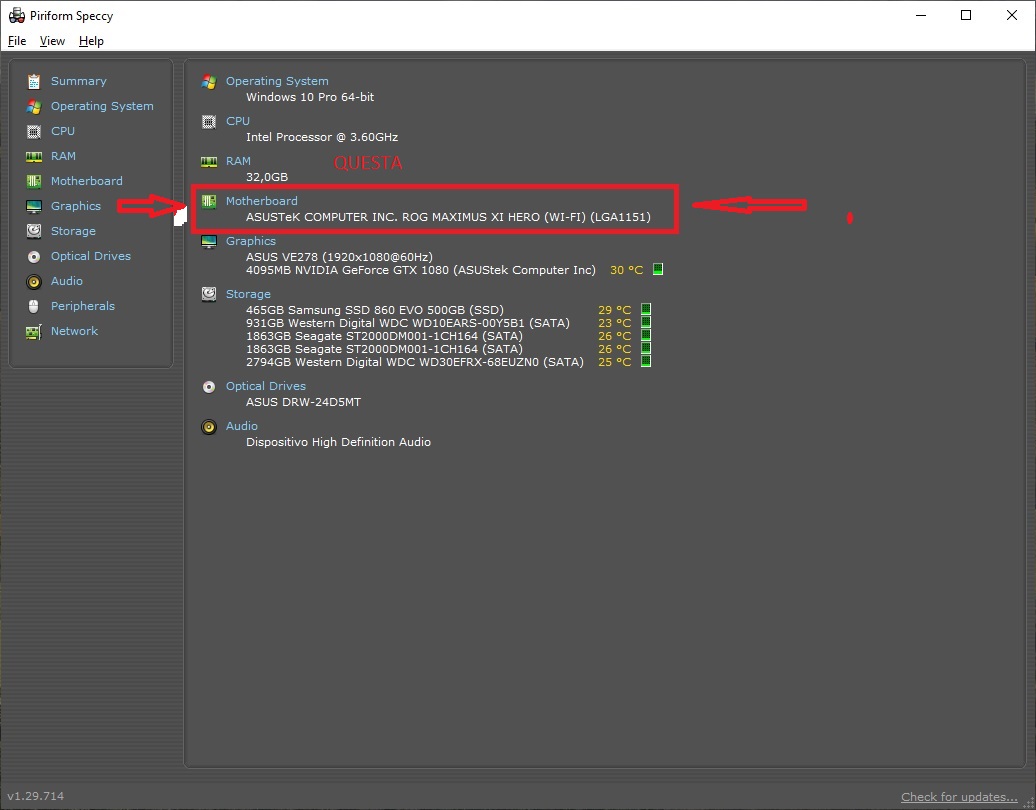Select Operating System in the sidebar
The height and width of the screenshot is (810, 1036).
click(x=102, y=106)
